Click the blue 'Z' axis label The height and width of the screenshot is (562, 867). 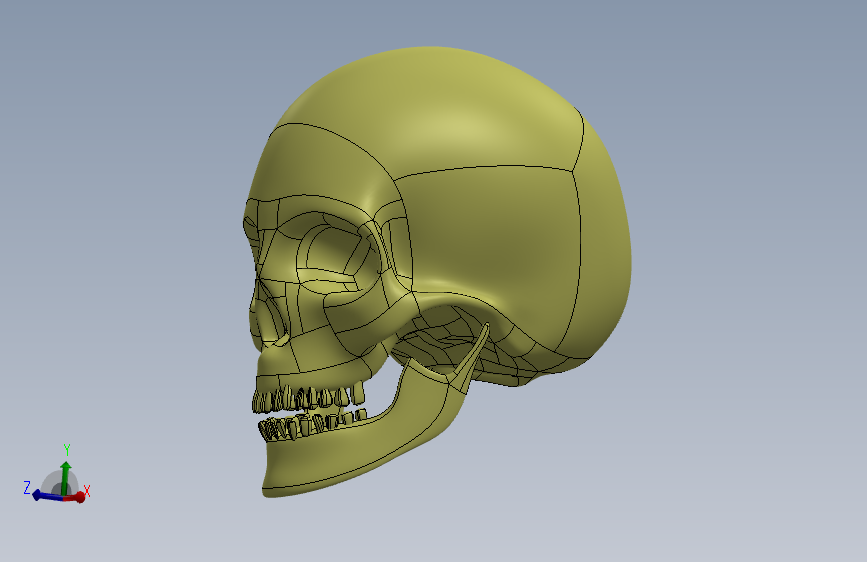[x=27, y=487]
